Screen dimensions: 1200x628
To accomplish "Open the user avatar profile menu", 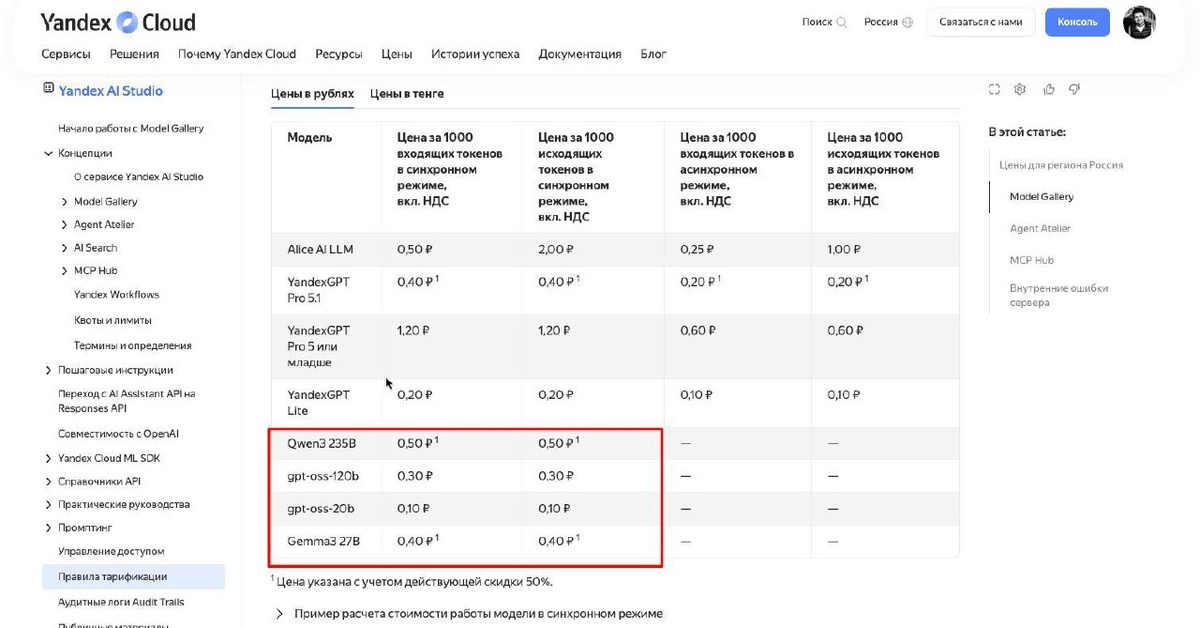I will (x=1139, y=22).
